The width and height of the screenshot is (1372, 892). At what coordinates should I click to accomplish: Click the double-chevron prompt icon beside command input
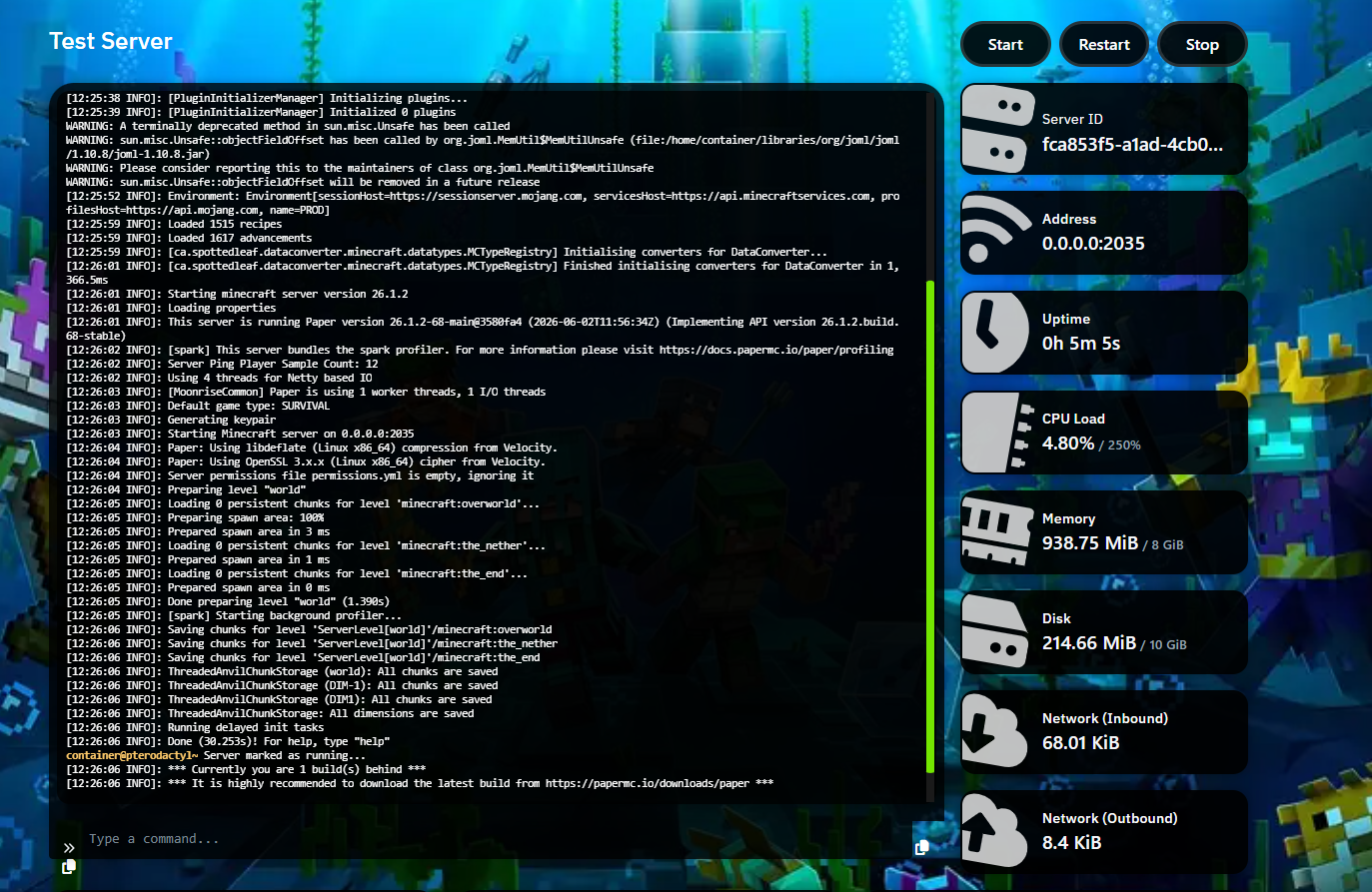tap(69, 847)
